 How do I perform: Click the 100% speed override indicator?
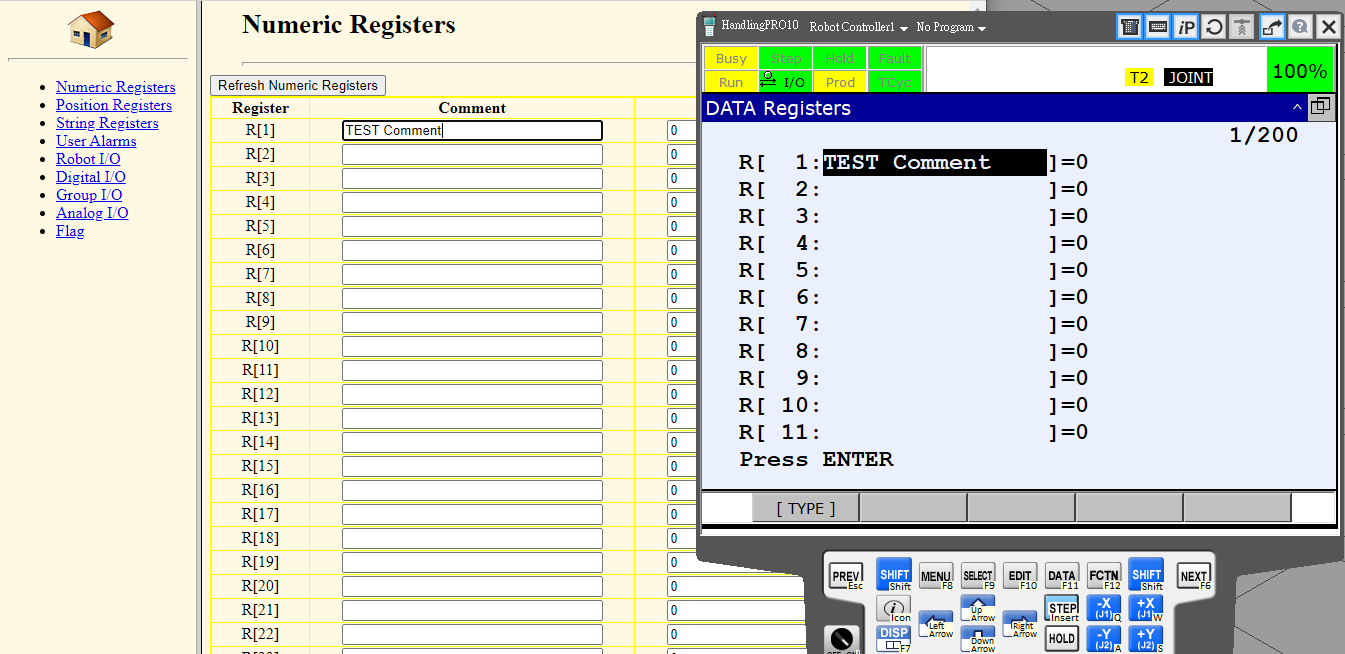pos(1299,71)
